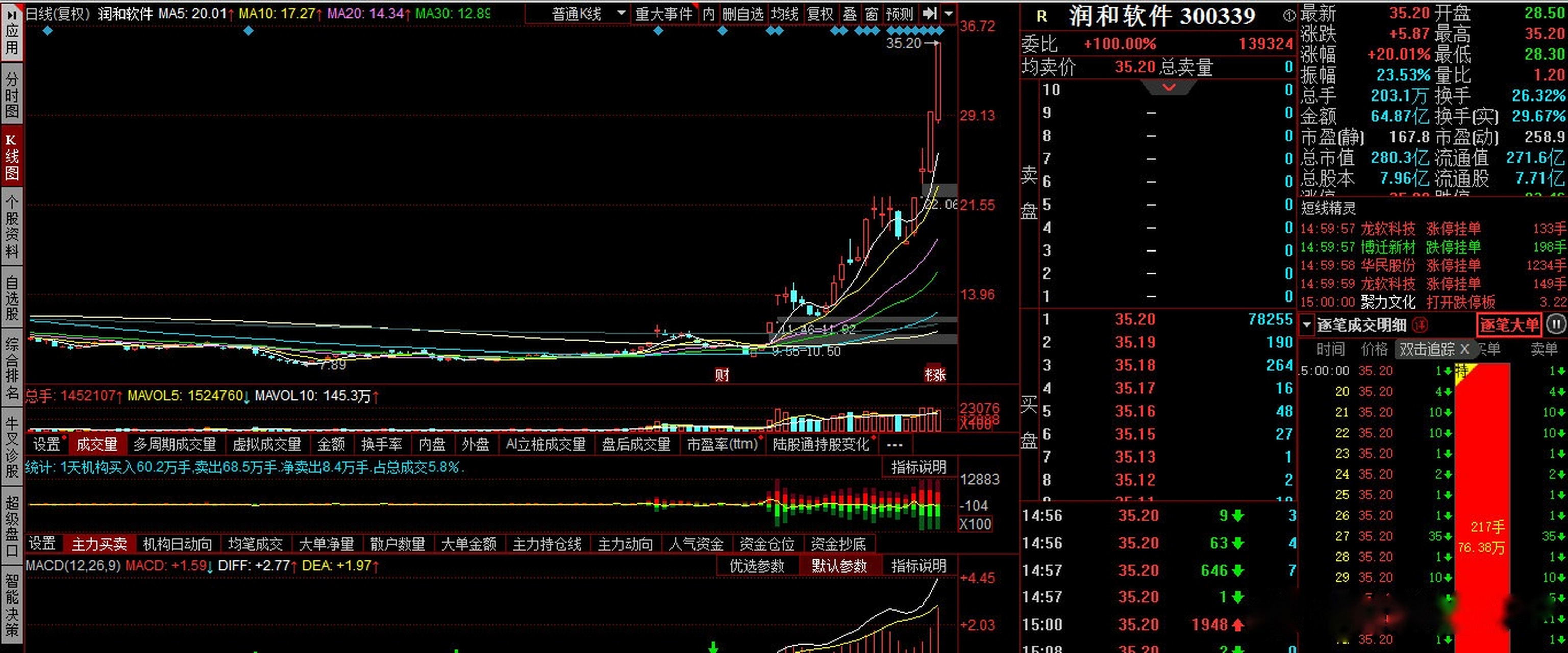Open the 综合排名 sidebar section
This screenshot has width=1568, height=653.
click(x=12, y=369)
